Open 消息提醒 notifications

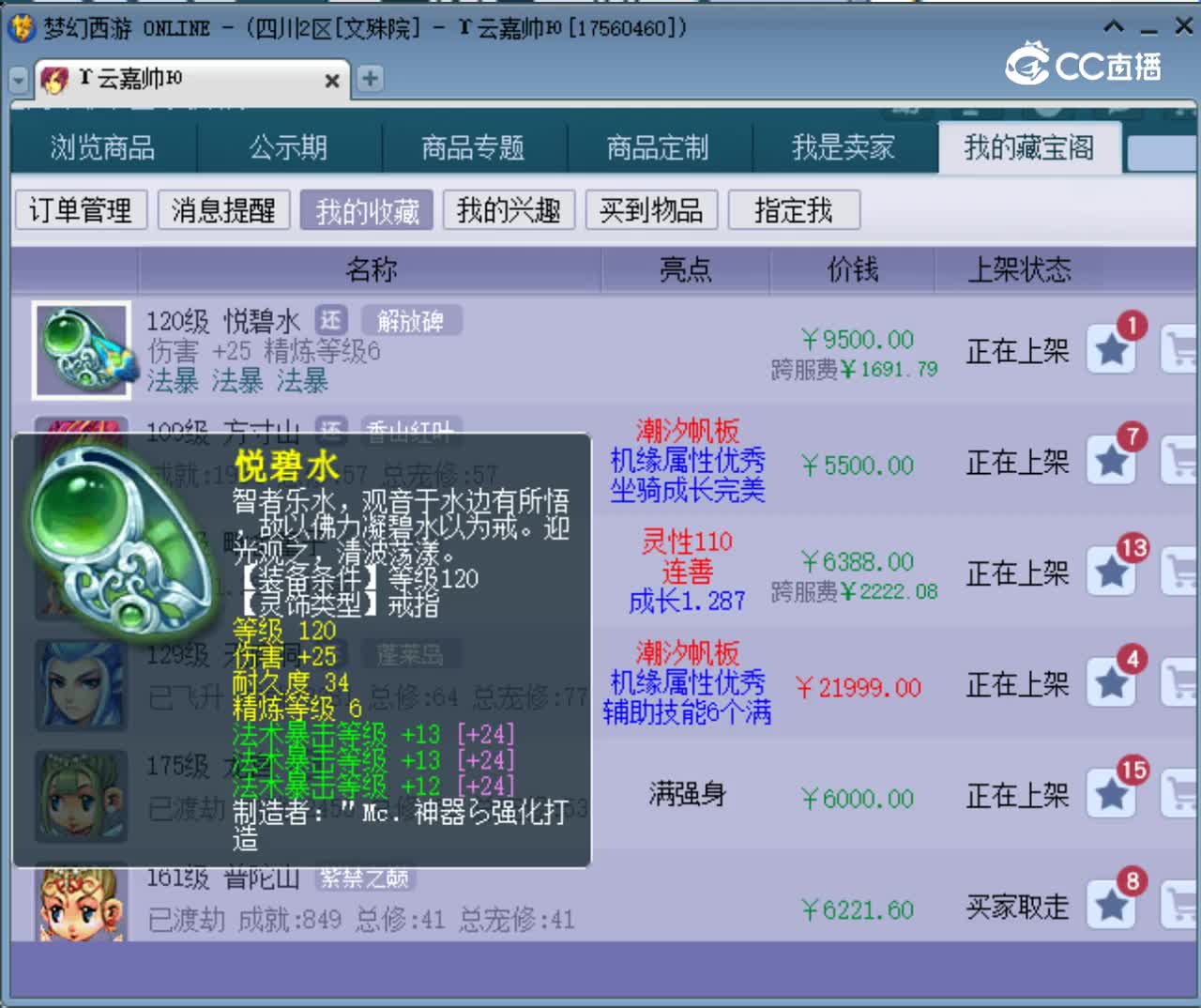pos(223,210)
